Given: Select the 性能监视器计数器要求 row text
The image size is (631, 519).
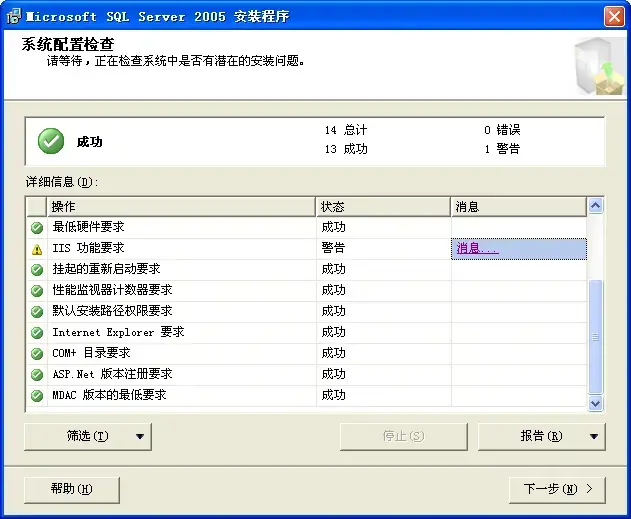Looking at the screenshot, I should coord(112,290).
